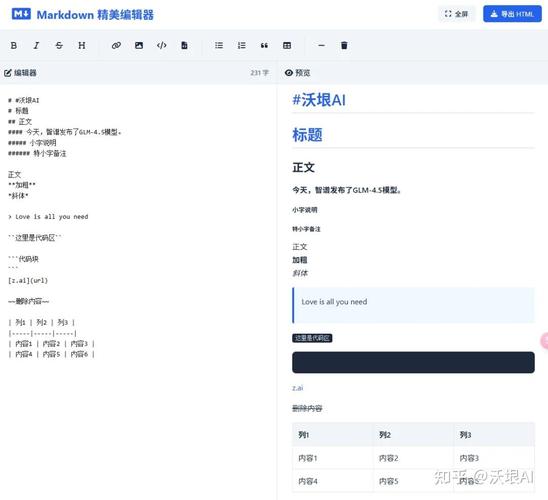Toggle fullscreen mode with 全屏 button
Viewport: 548px width, 500px height.
coord(456,14)
